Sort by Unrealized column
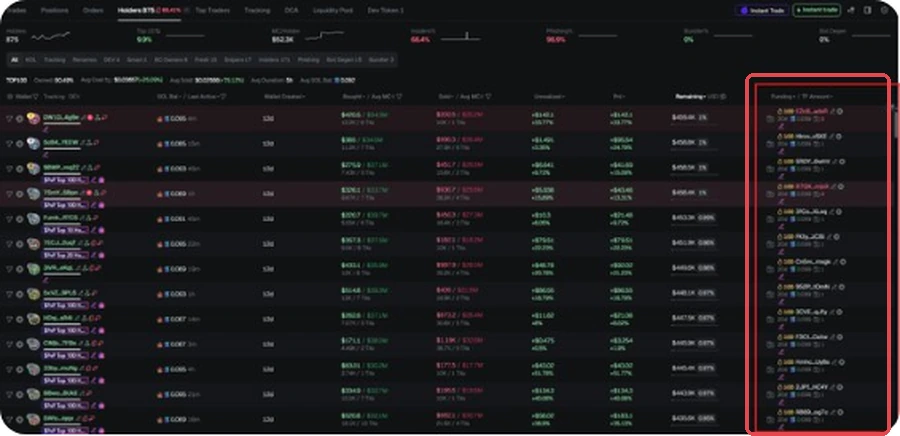 point(549,96)
